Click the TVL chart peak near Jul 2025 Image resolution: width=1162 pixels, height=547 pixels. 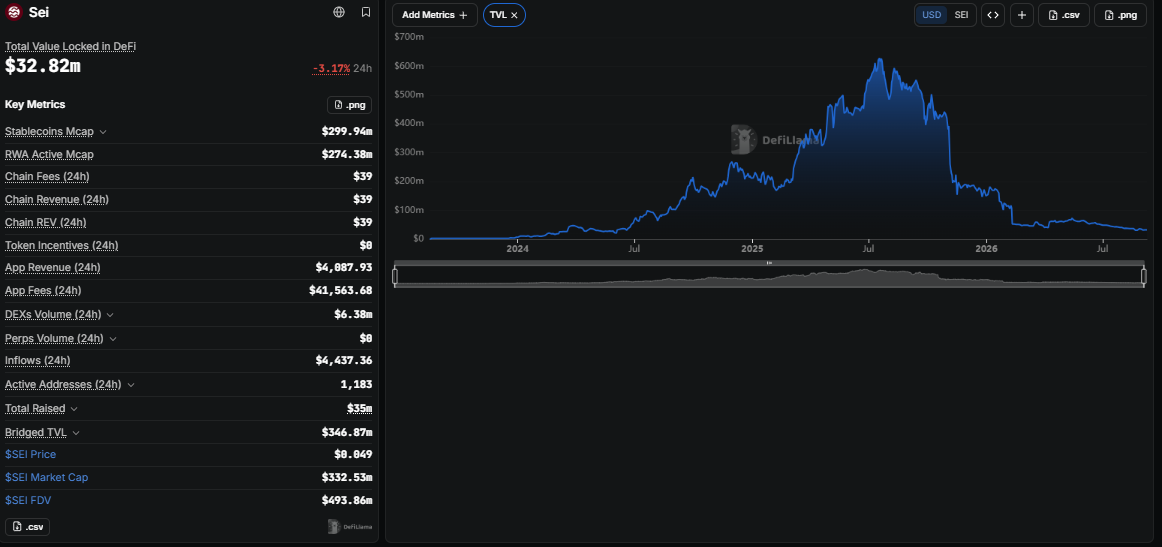[x=879, y=59]
